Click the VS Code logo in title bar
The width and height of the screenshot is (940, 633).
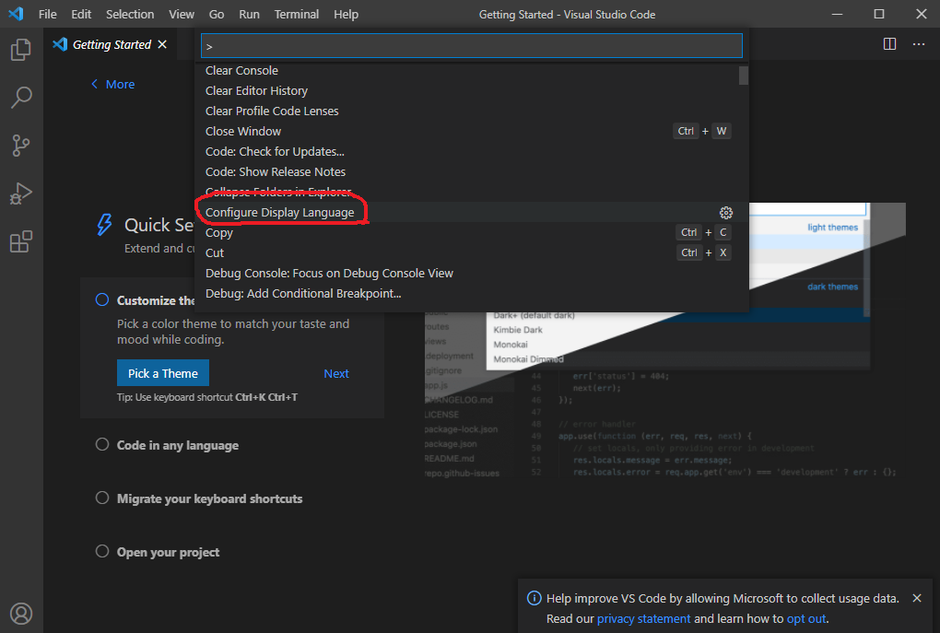(x=16, y=14)
